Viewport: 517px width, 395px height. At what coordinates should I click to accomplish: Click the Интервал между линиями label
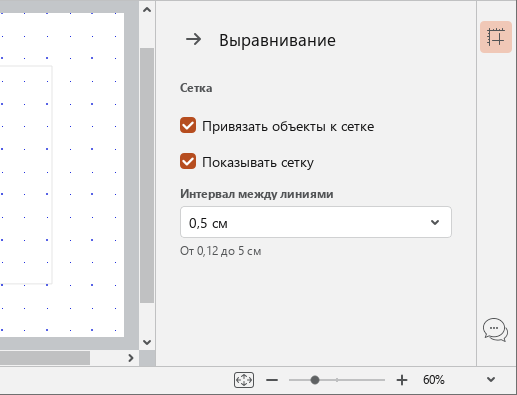pyautogui.click(x=257, y=194)
